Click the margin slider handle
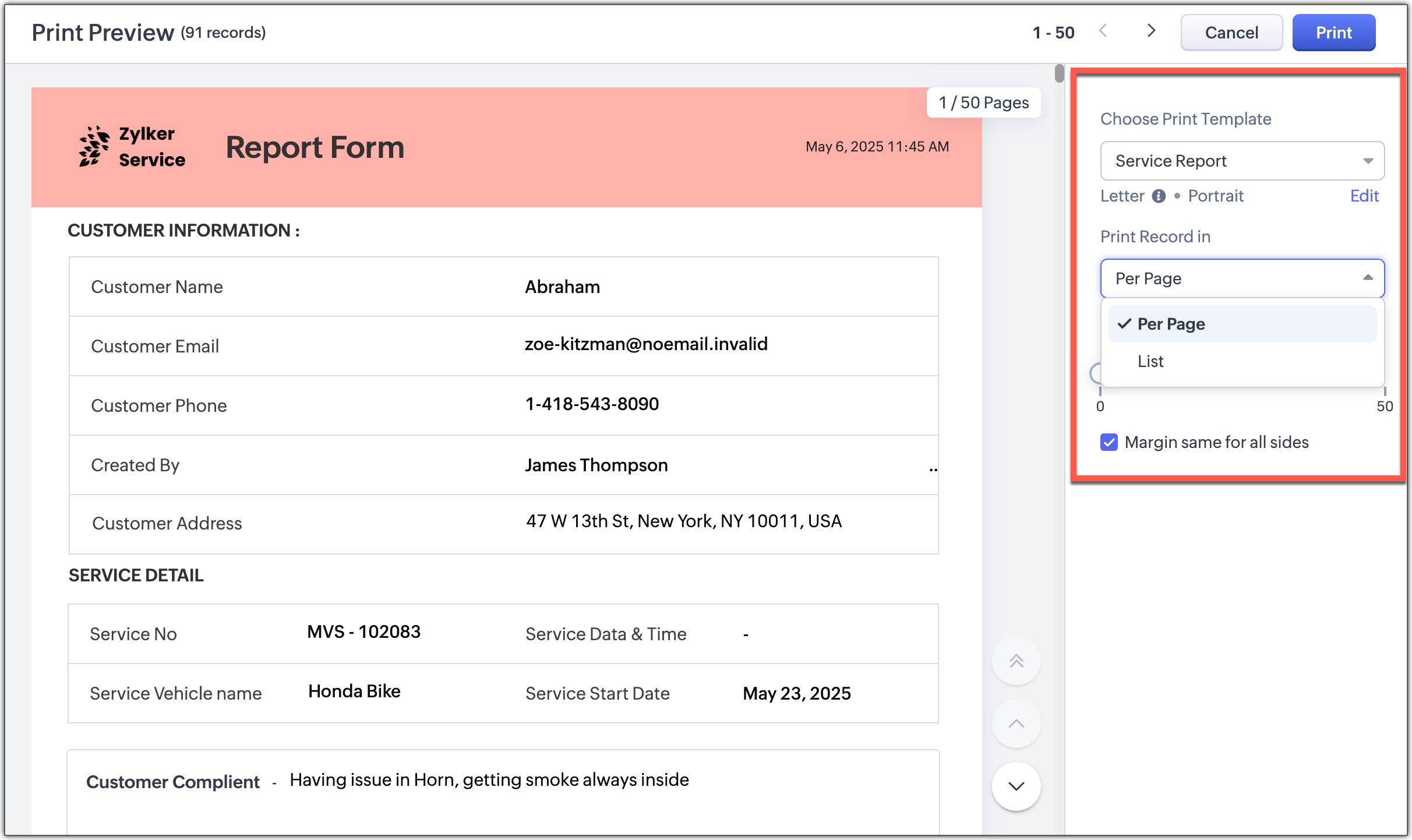 pyautogui.click(x=1095, y=373)
